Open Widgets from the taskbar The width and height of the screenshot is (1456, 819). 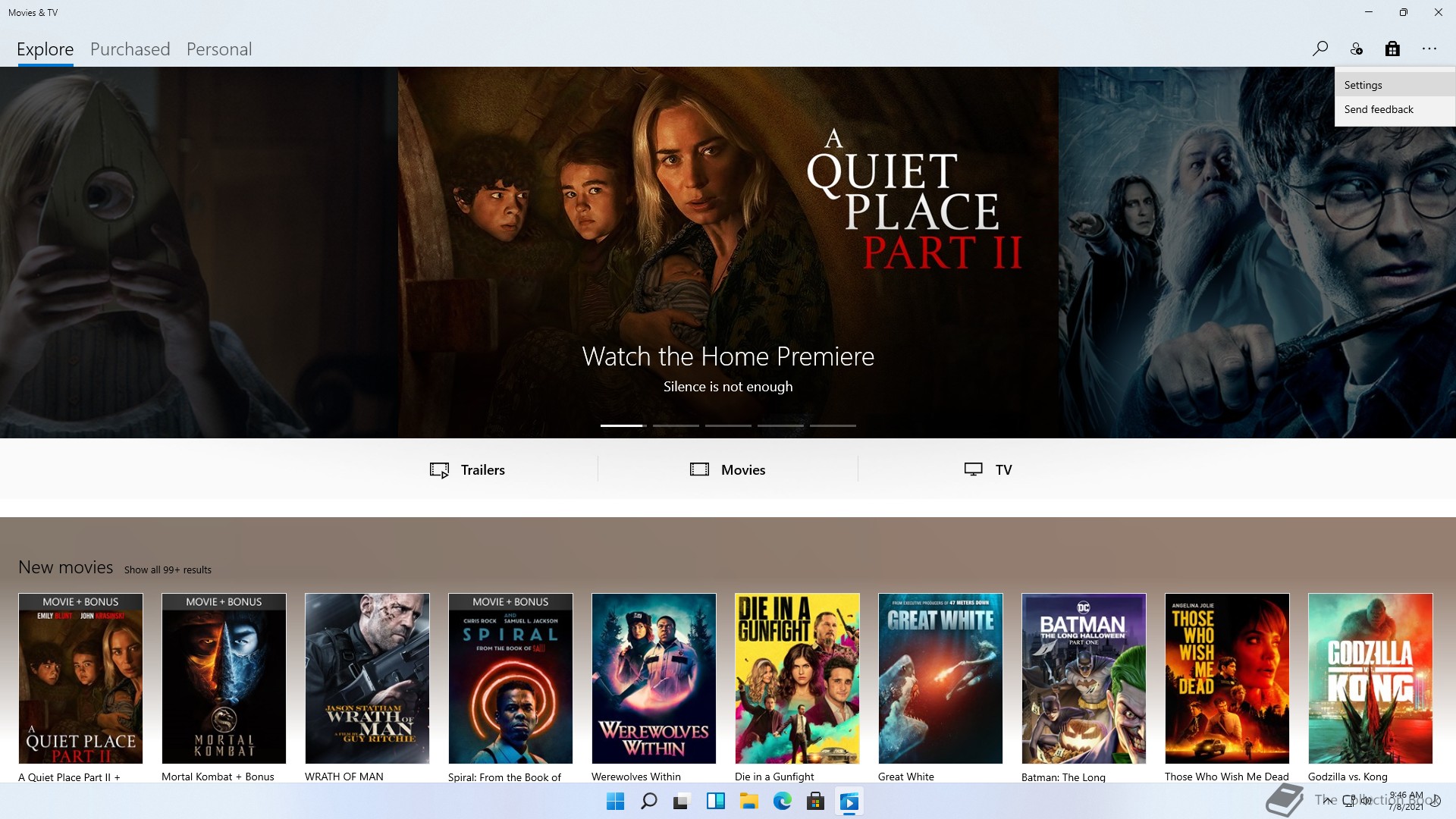(715, 802)
